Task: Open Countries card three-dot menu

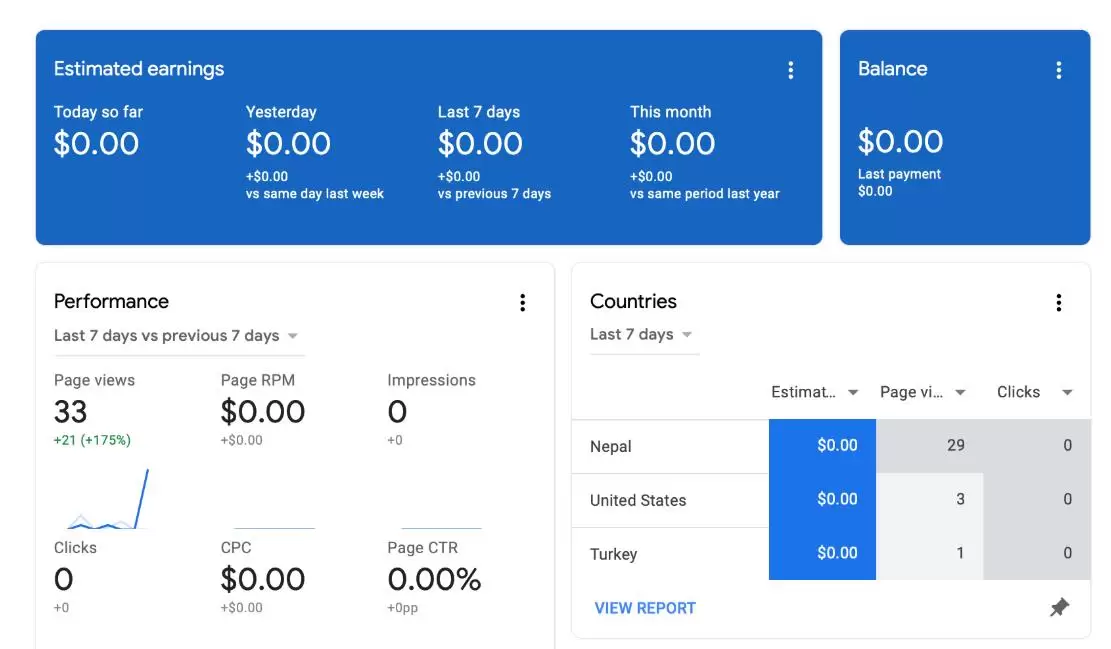Action: click(x=1059, y=303)
